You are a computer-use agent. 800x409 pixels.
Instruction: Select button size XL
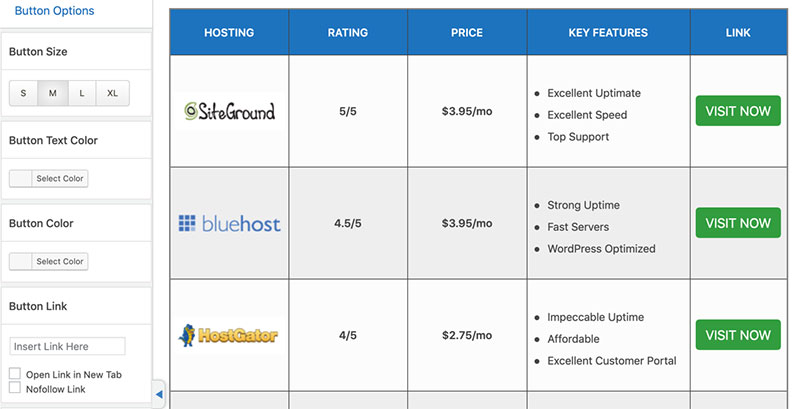coord(112,93)
